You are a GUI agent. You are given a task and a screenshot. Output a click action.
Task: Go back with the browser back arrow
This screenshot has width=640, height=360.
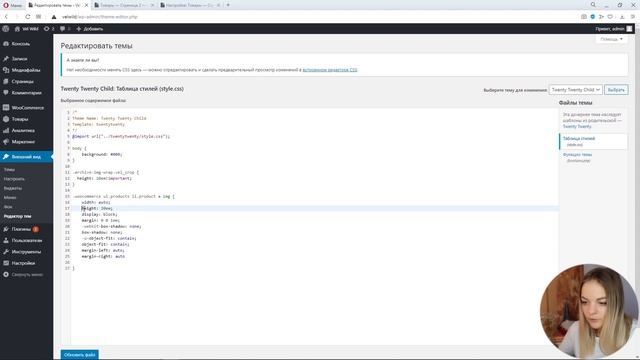pyautogui.click(x=6, y=17)
